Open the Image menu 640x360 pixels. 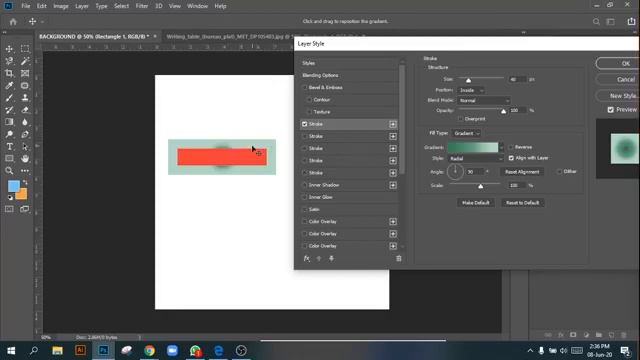click(x=61, y=6)
